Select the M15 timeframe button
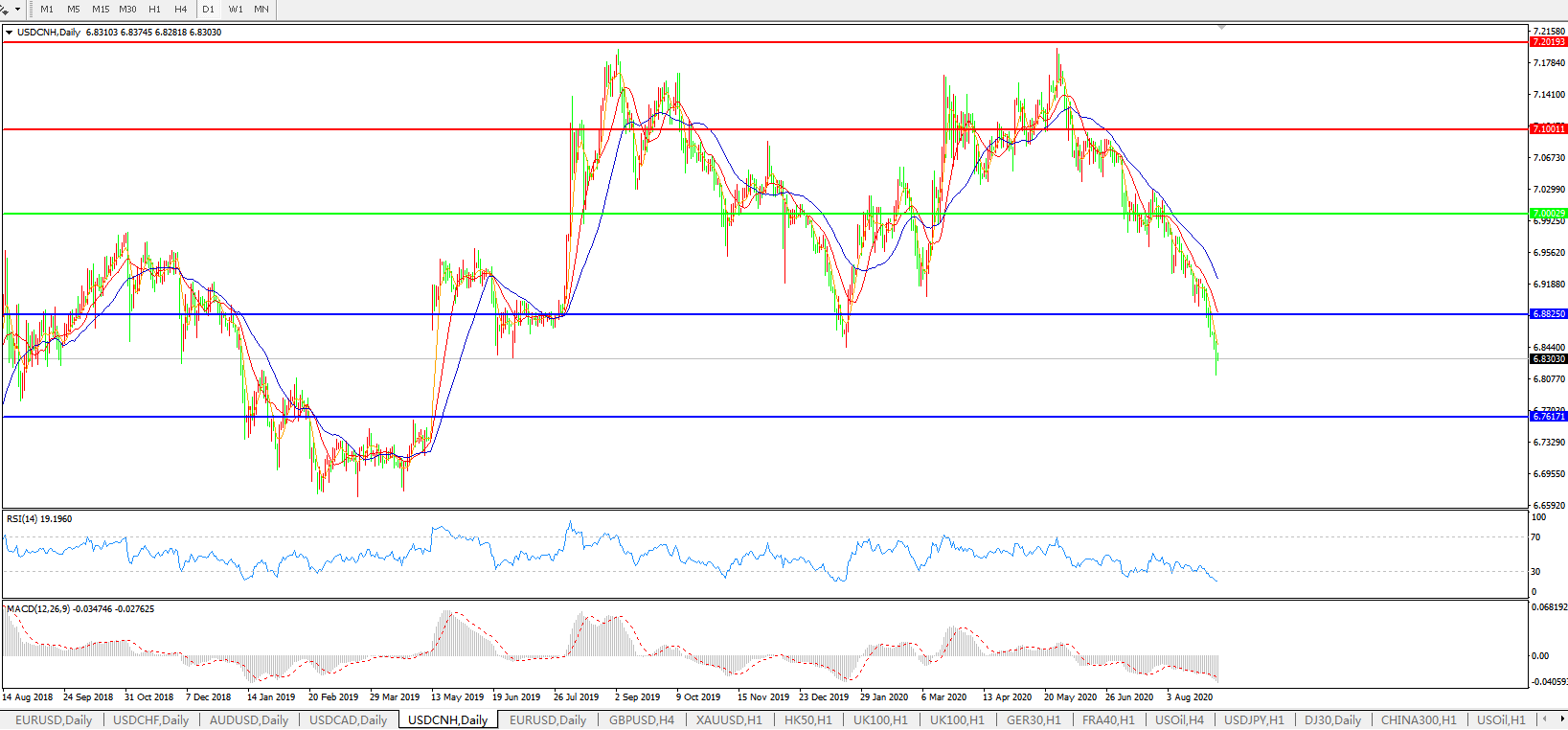This screenshot has height=730, width=1568. pyautogui.click(x=101, y=10)
